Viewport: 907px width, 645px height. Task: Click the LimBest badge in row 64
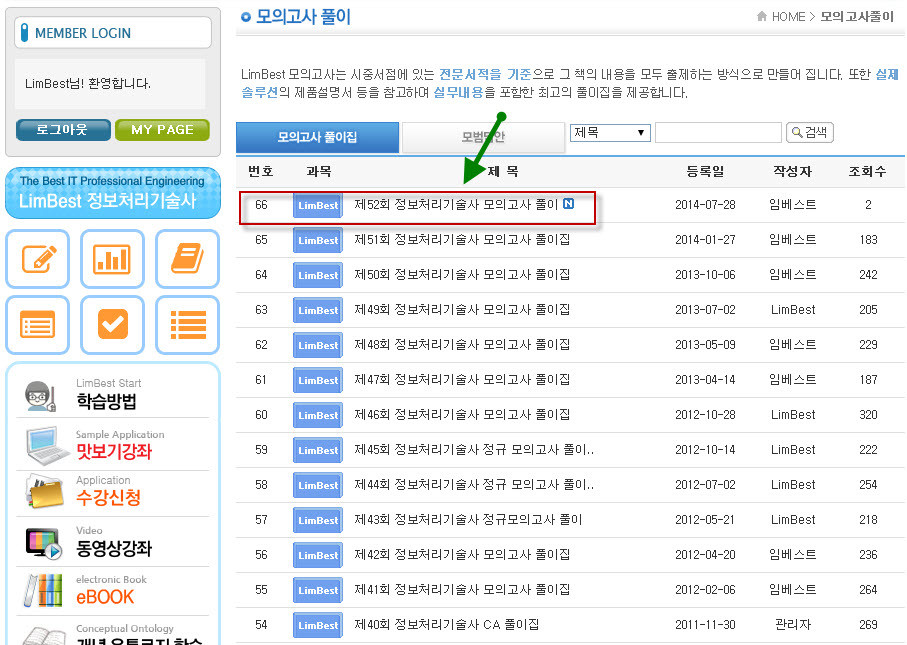pos(318,275)
